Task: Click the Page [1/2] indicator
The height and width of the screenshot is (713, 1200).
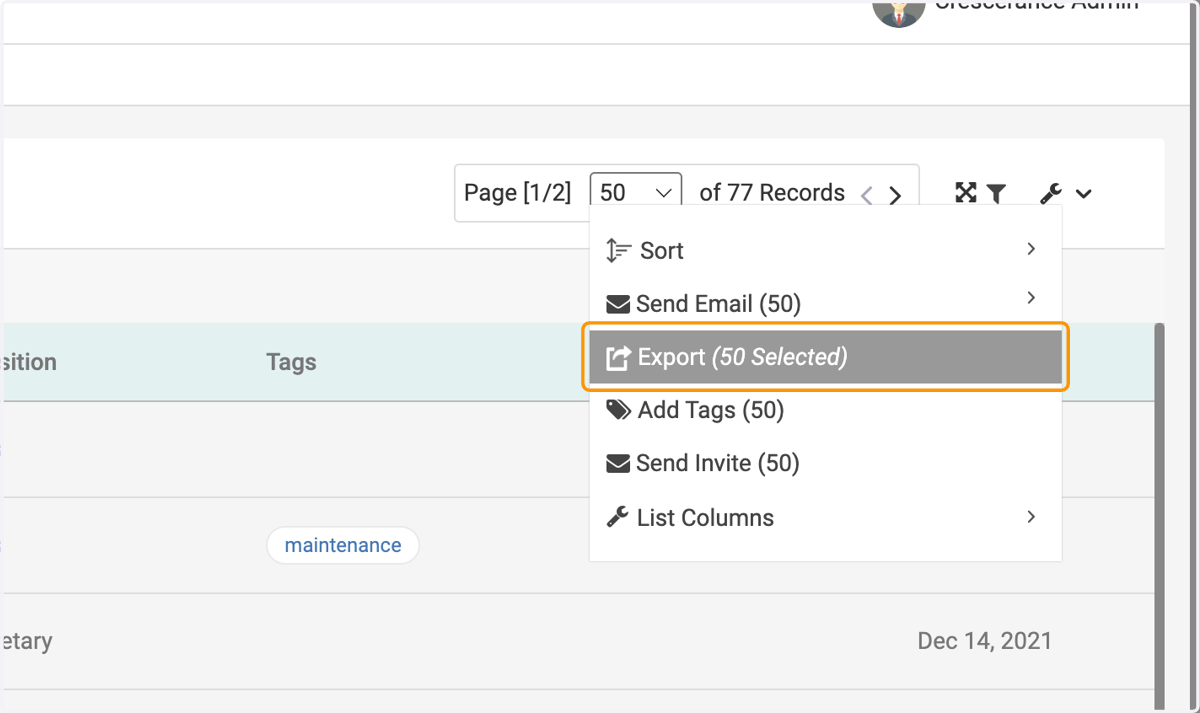Action: point(517,193)
